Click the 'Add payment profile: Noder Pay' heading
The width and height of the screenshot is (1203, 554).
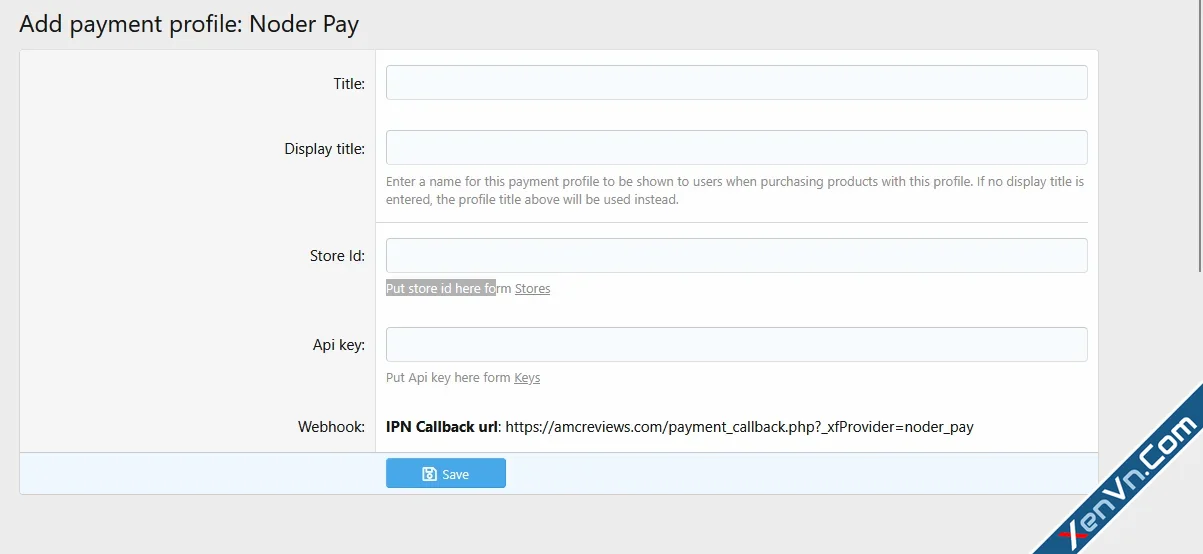point(189,24)
